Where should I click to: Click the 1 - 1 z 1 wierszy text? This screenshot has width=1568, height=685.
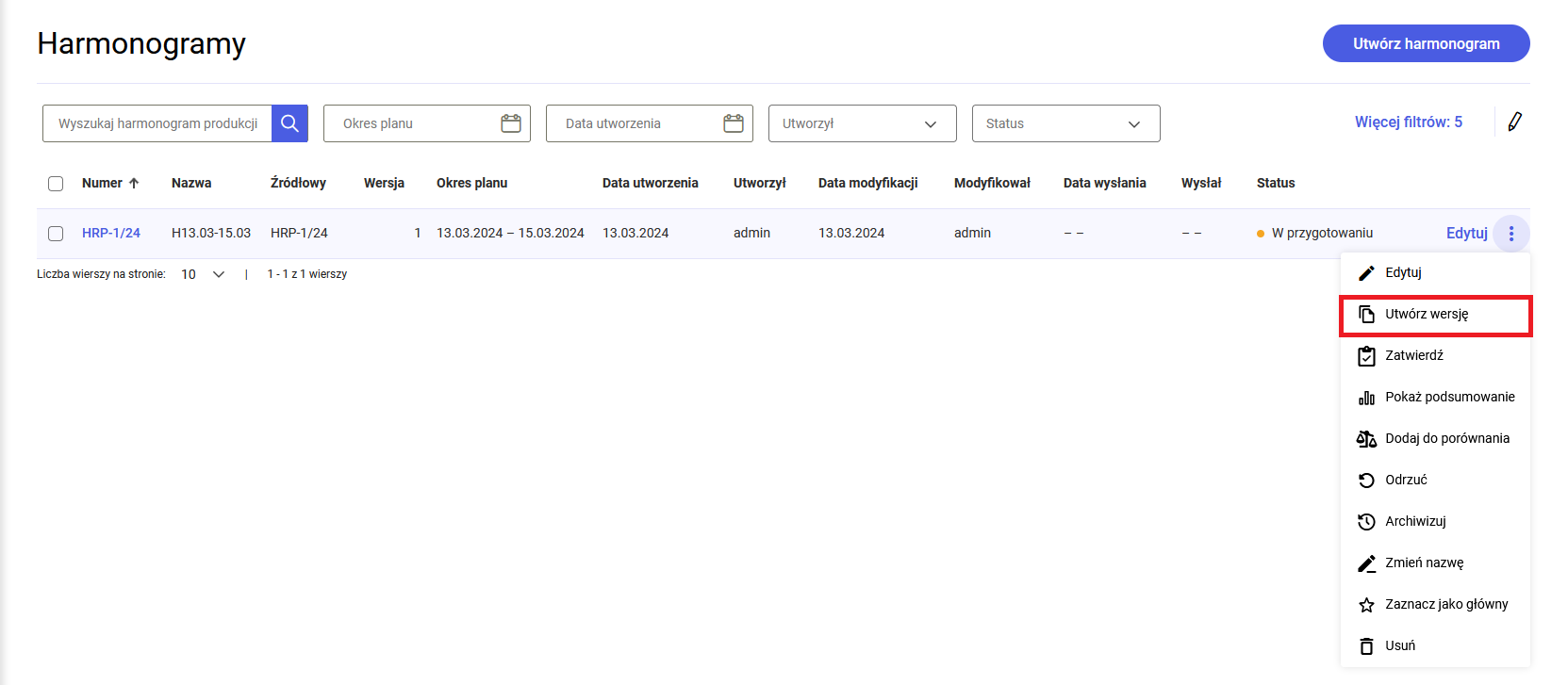coord(307,274)
